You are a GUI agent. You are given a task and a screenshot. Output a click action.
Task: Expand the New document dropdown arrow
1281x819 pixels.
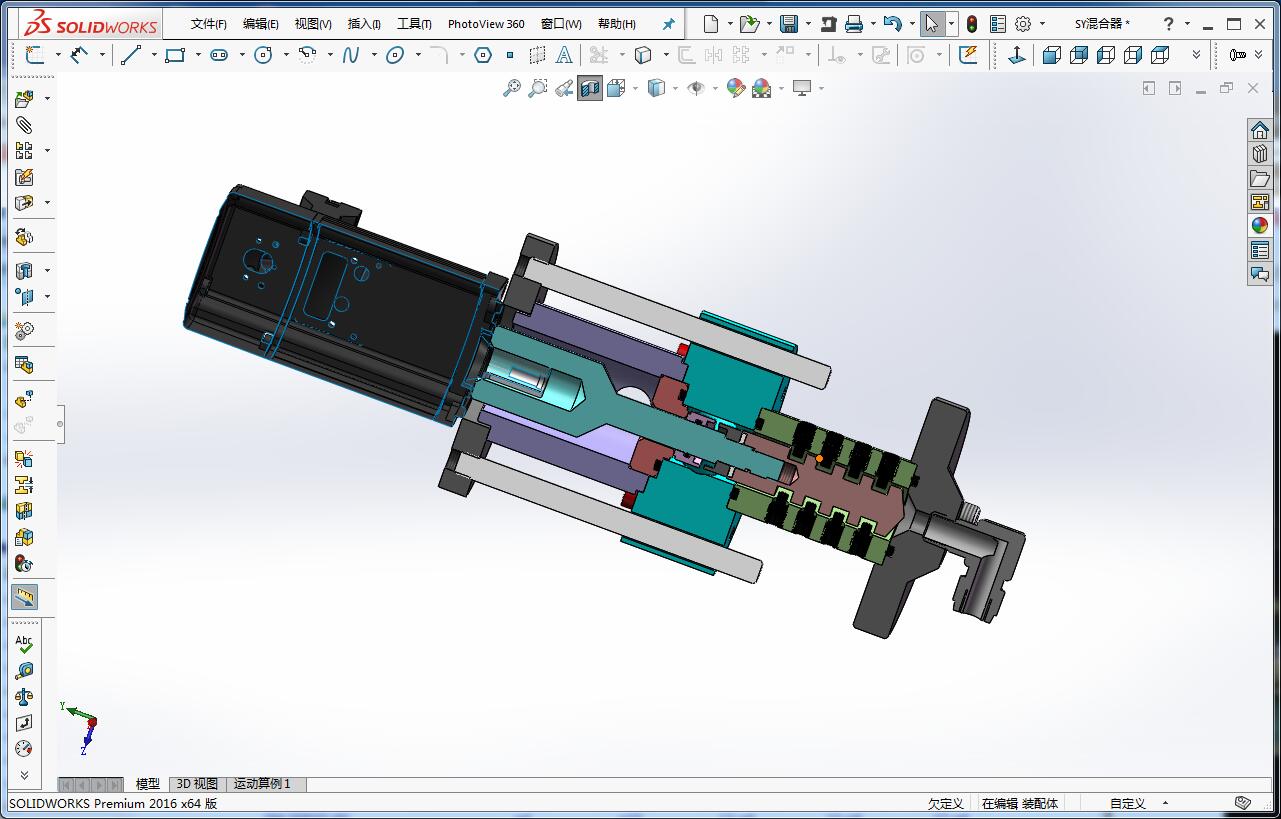click(x=730, y=24)
